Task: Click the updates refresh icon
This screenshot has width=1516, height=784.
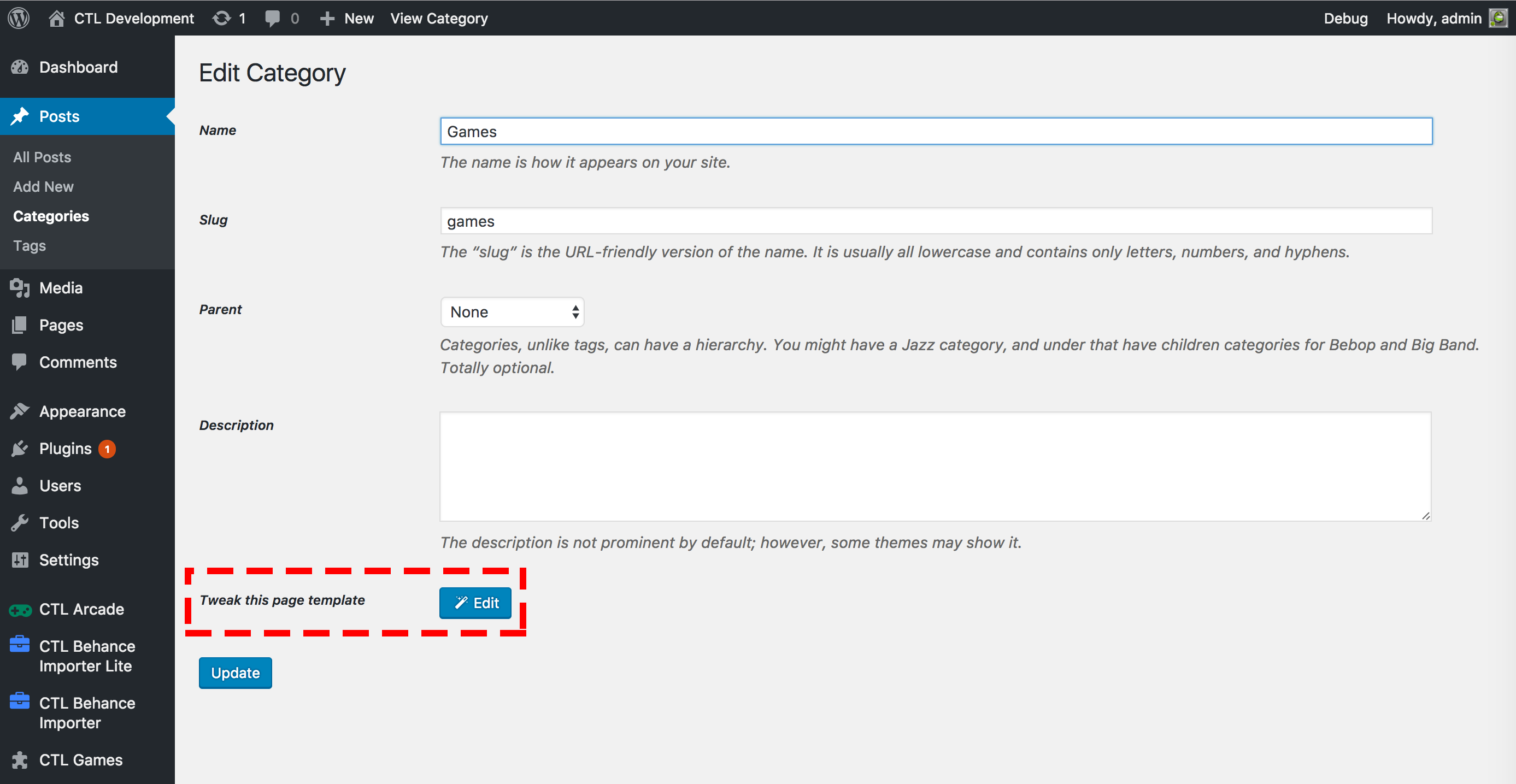Action: click(221, 18)
